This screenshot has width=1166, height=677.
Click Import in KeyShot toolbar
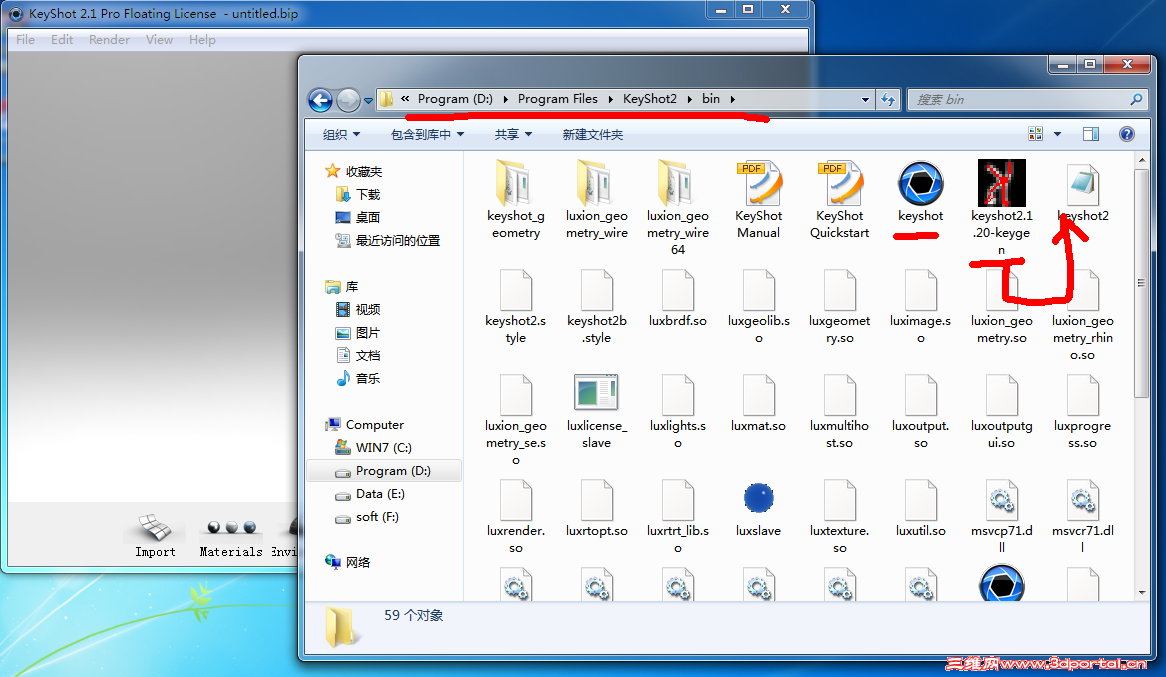[x=155, y=535]
